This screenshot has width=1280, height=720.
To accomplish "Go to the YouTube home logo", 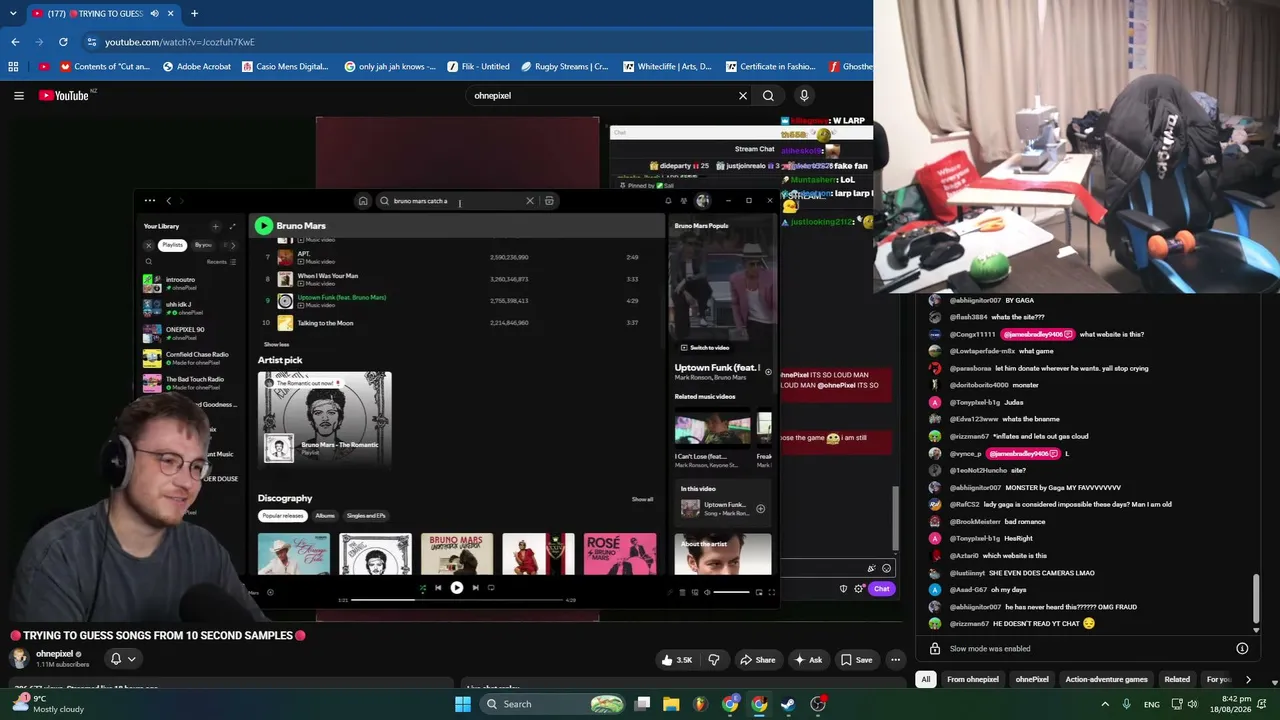I will [64, 96].
